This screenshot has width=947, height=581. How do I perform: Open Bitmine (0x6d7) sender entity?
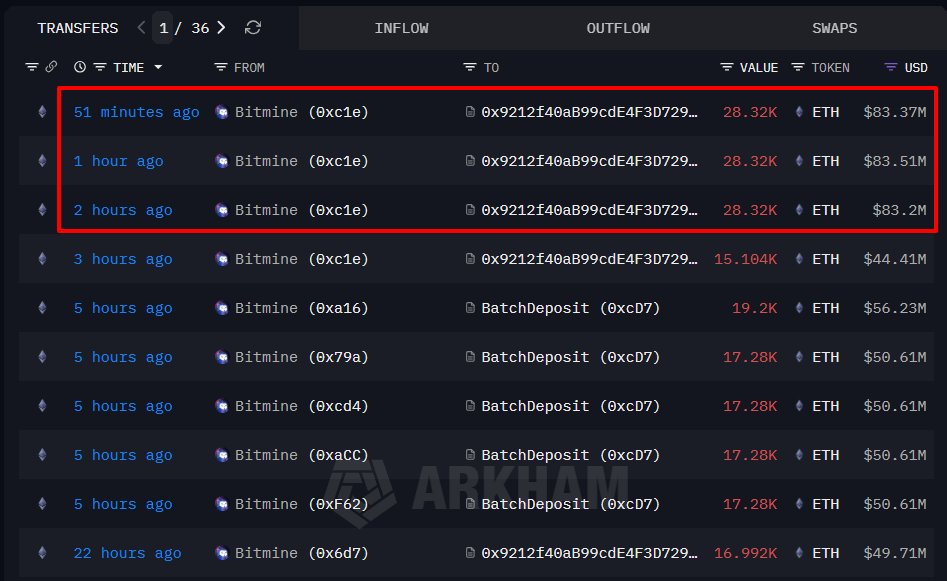pos(301,553)
